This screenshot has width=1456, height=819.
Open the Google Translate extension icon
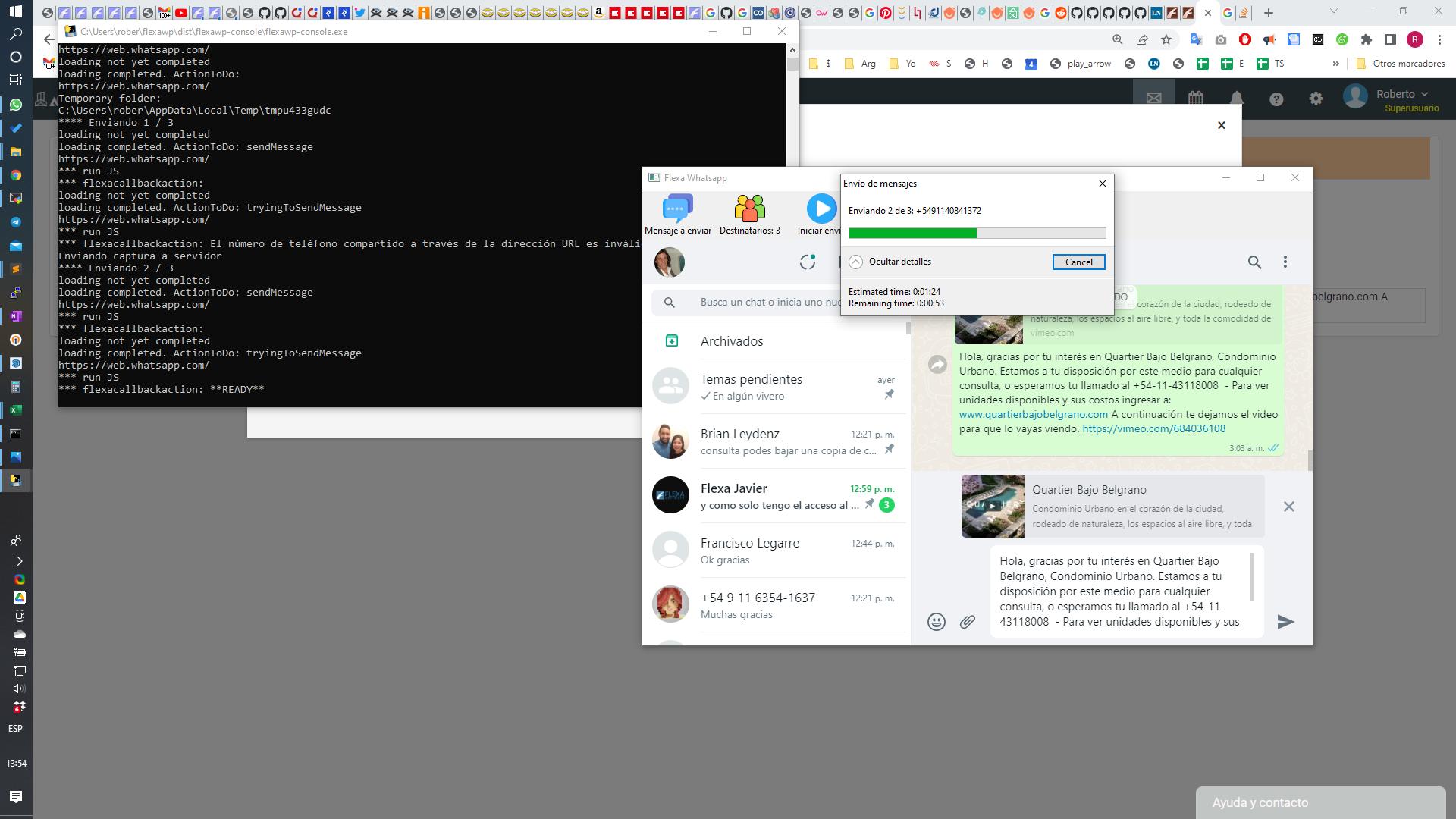tap(1196, 39)
